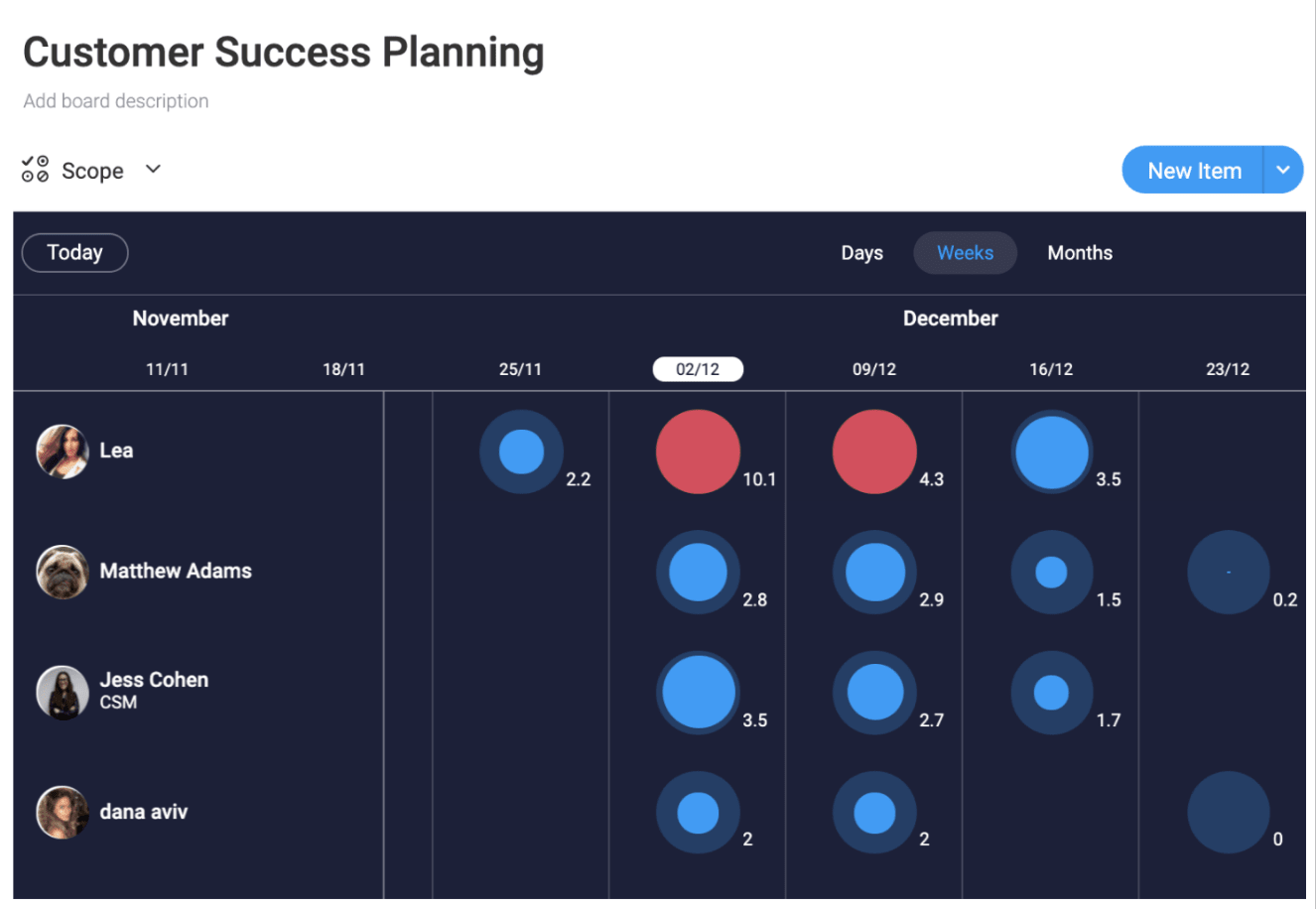Select Lea's red 4.3 workload bubble
The height and width of the screenshot is (909, 1316).
(874, 452)
